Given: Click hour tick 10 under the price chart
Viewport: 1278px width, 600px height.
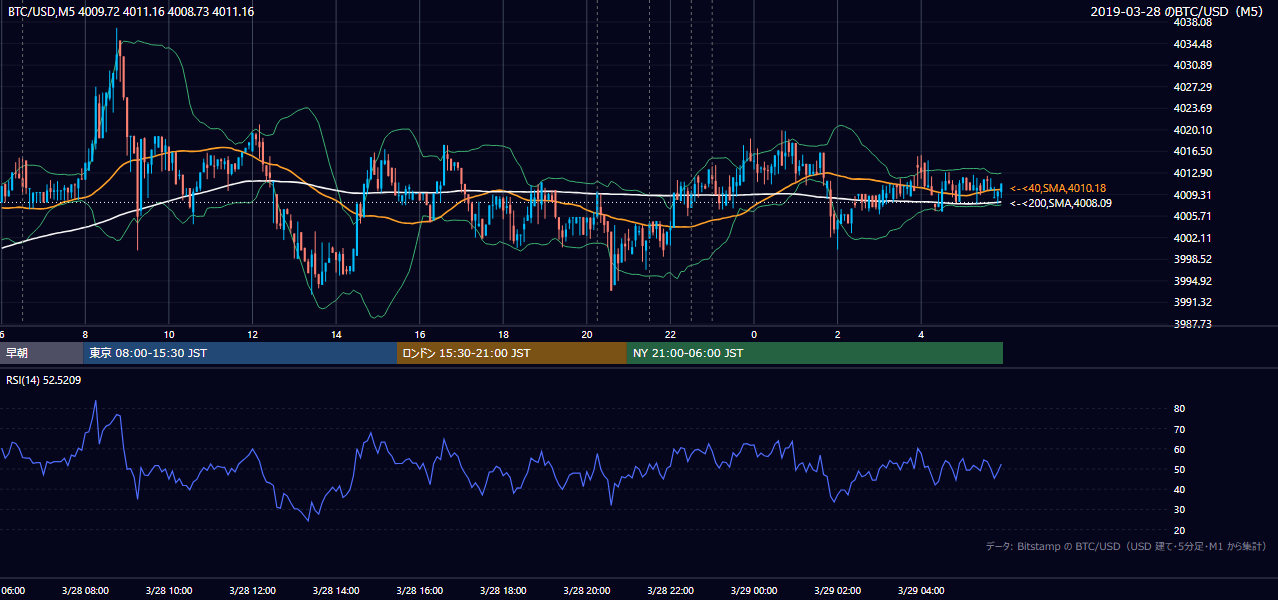Looking at the screenshot, I should [x=169, y=334].
